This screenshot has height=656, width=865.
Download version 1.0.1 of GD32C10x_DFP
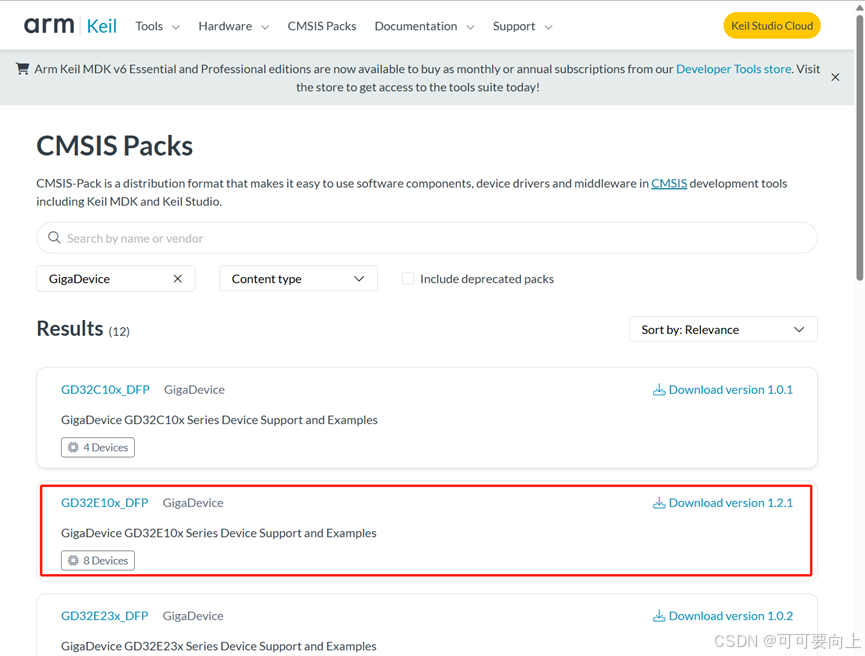pos(723,390)
